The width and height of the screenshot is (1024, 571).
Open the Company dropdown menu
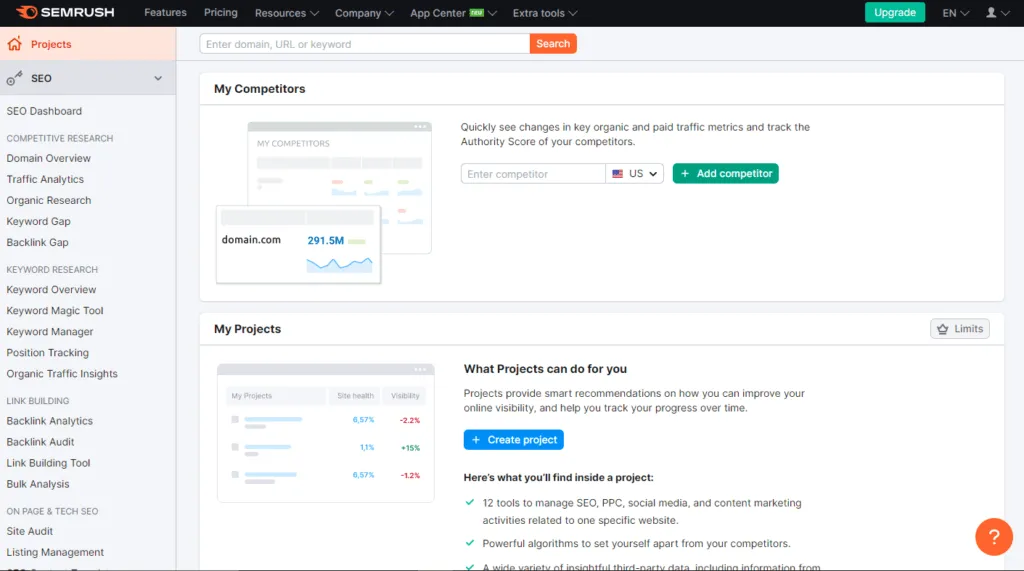click(x=364, y=12)
